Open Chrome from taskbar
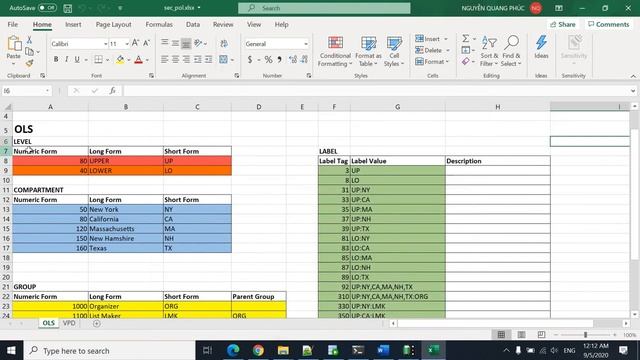Screen dimensions: 640x360 point(258,350)
